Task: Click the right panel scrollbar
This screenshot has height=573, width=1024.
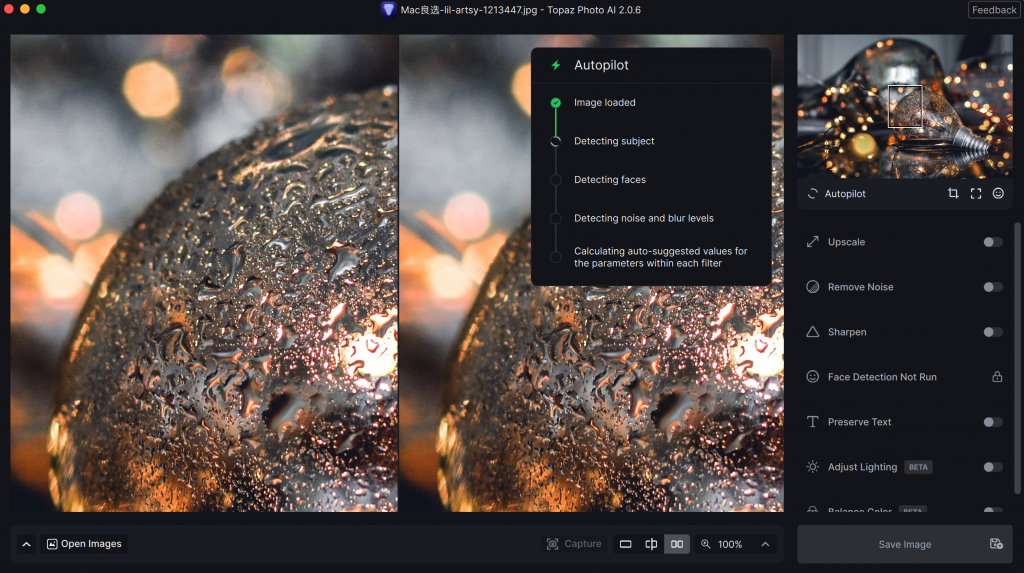Action: click(1016, 358)
